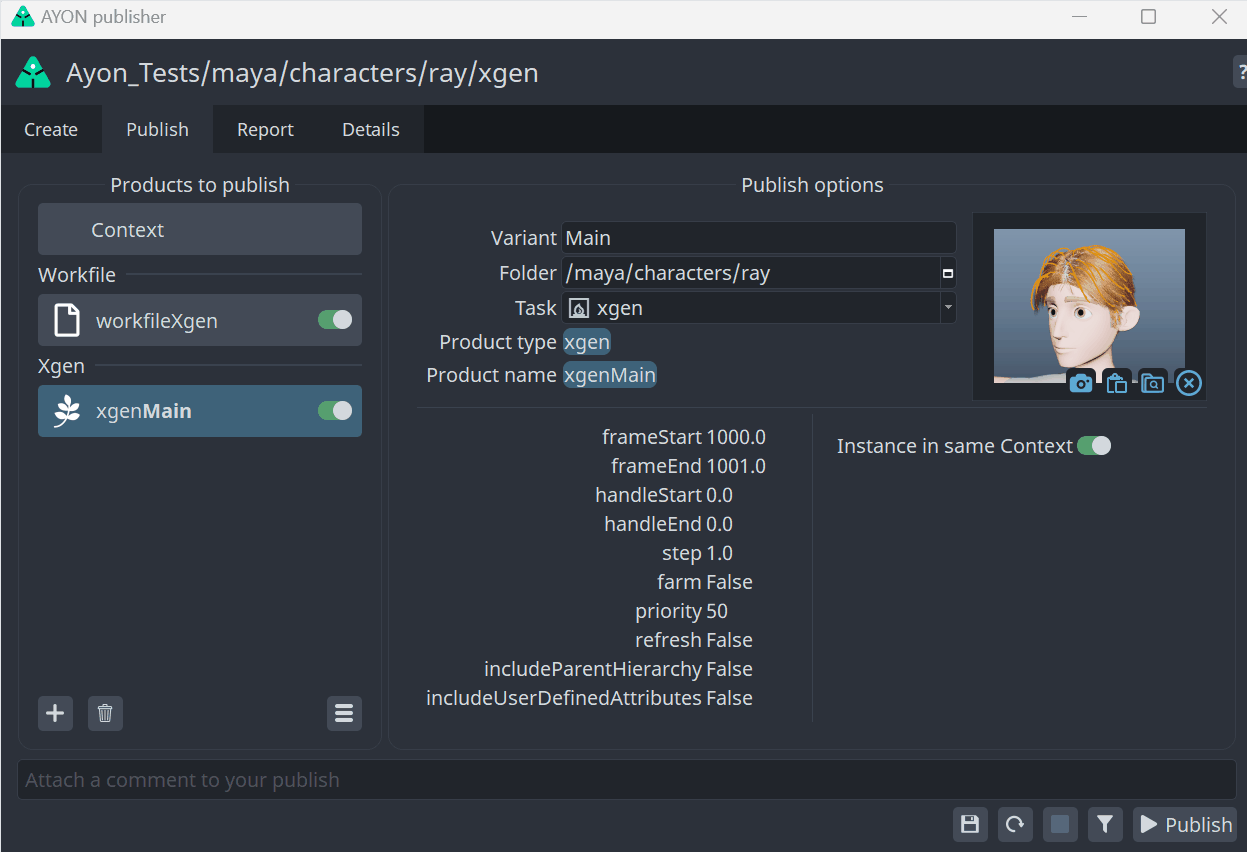
Task: Browse for thumbnail file icon
Action: tap(1152, 383)
